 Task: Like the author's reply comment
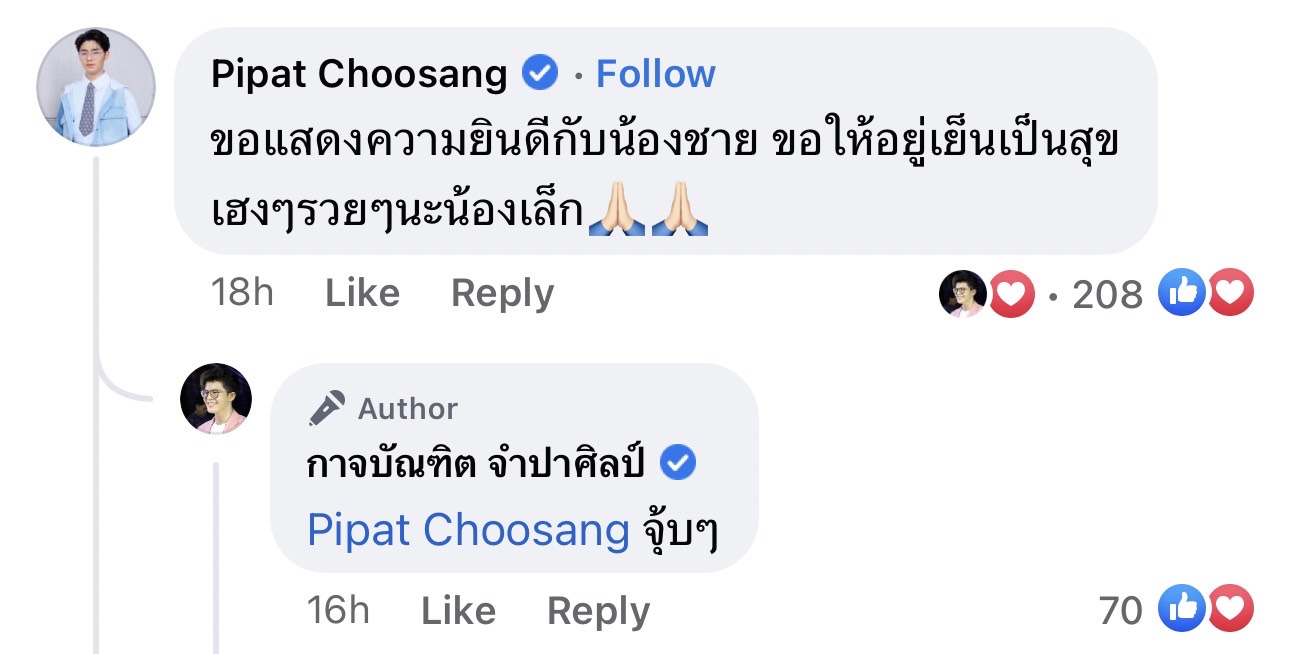point(459,610)
